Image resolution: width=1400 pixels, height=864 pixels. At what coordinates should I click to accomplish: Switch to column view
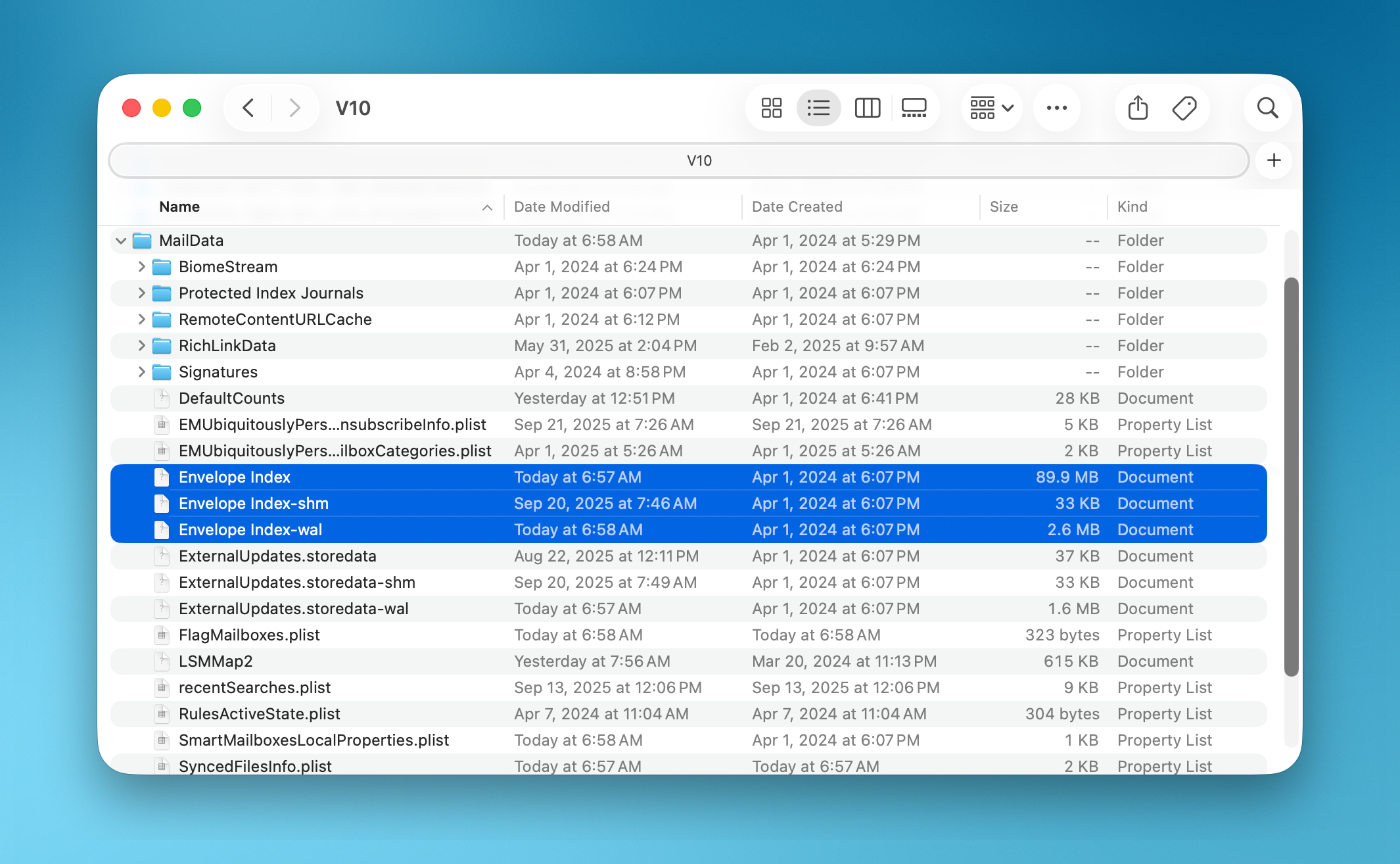coord(868,107)
